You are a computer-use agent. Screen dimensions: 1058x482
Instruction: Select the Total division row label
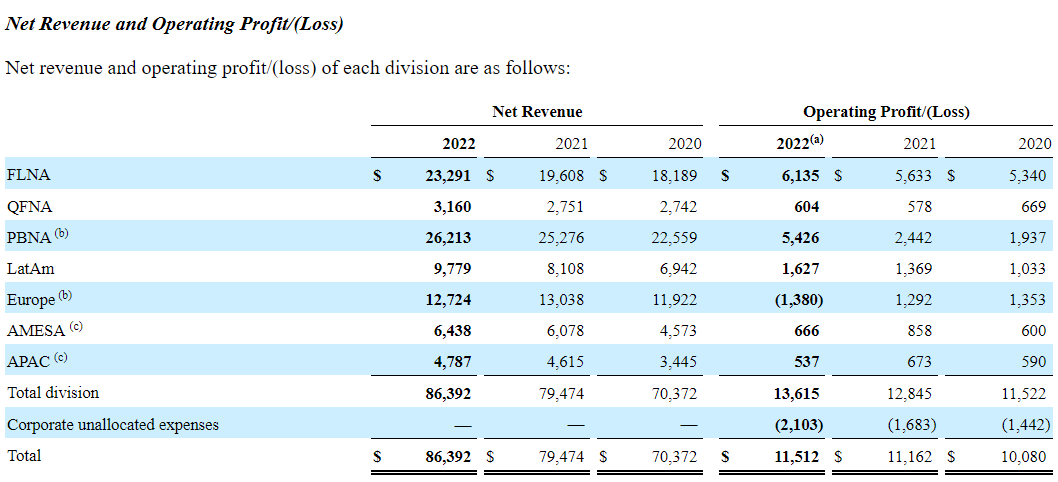(53, 393)
